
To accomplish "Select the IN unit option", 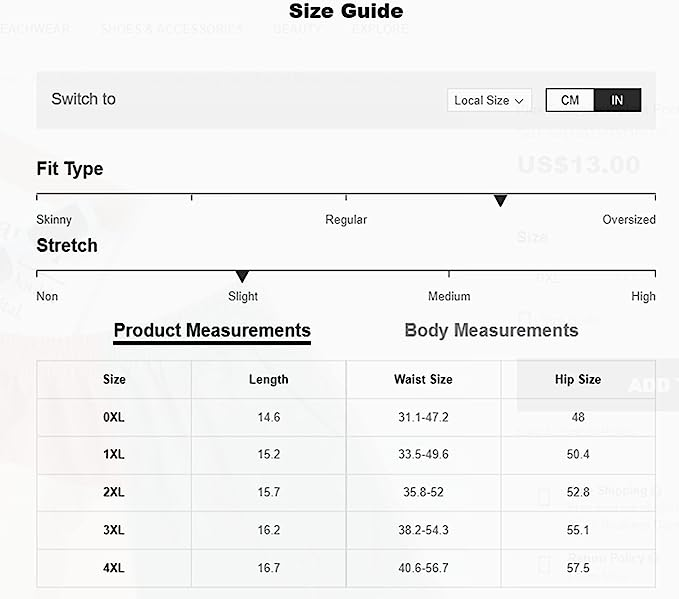I will (617, 100).
